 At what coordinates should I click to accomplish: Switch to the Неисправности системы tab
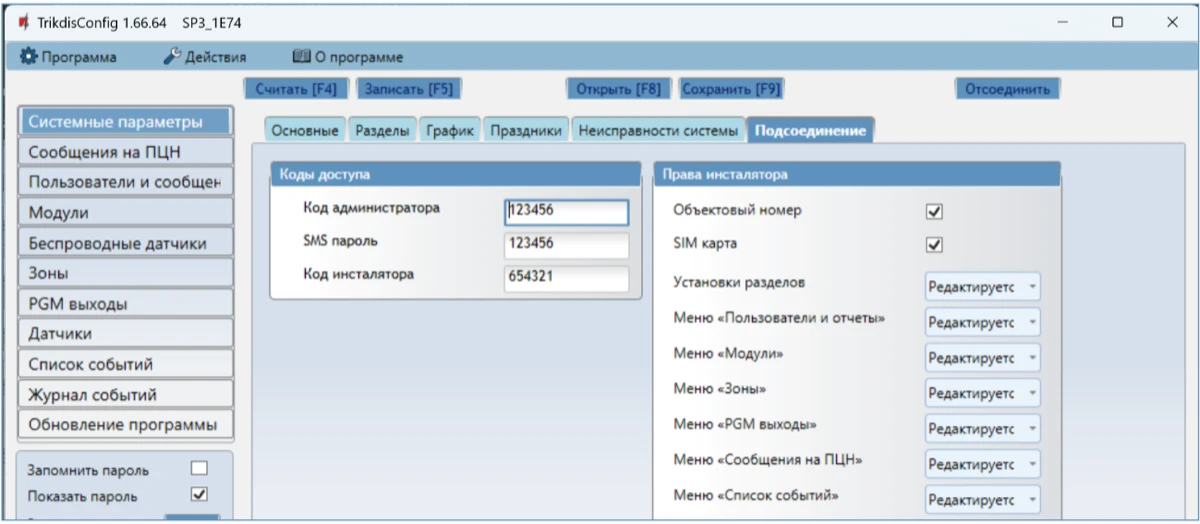(660, 131)
